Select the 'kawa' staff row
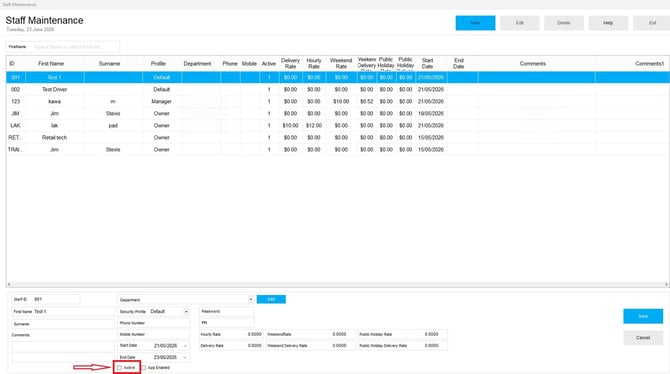Image resolution: width=670 pixels, height=374 pixels. pos(338,101)
